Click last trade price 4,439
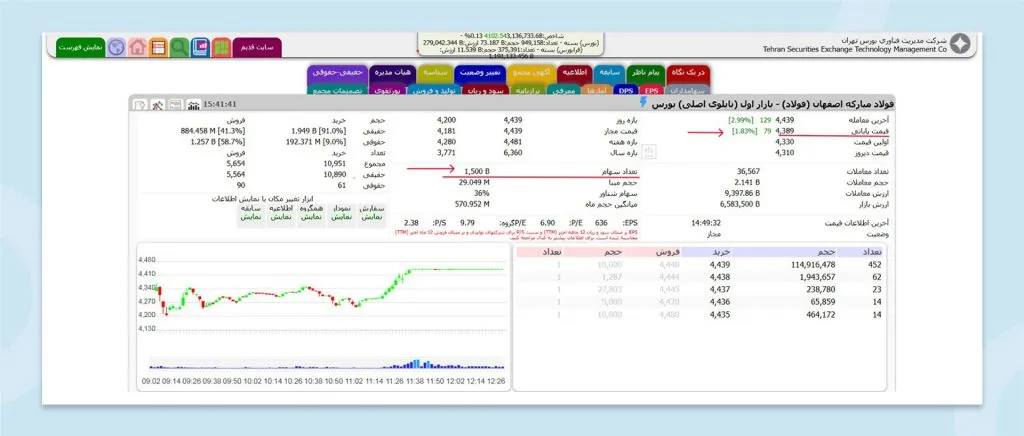 tap(785, 120)
